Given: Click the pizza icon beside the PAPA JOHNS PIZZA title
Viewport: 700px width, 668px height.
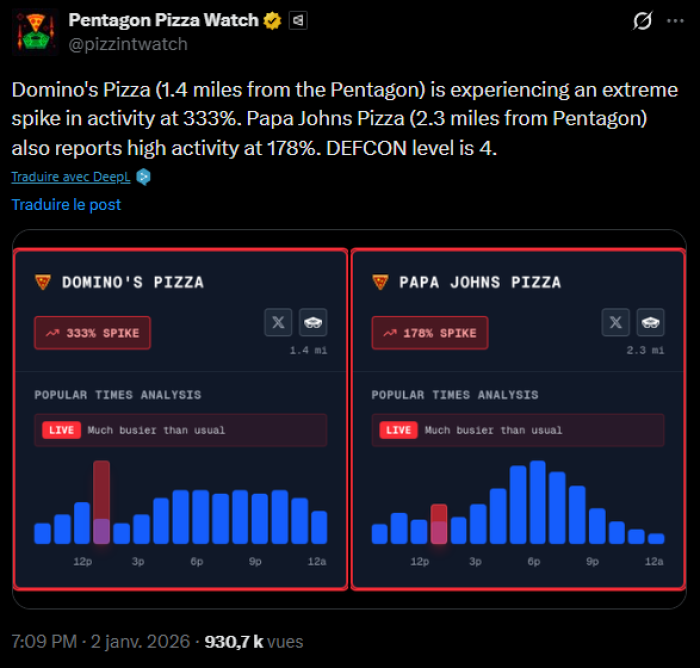Looking at the screenshot, I should [379, 282].
